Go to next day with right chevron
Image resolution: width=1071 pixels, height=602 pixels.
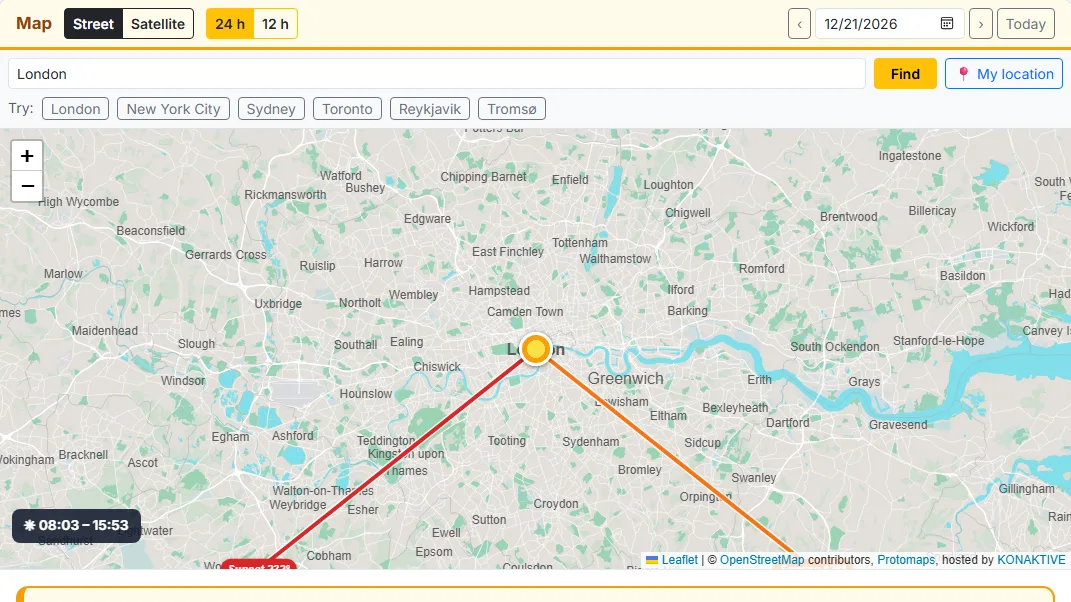981,24
